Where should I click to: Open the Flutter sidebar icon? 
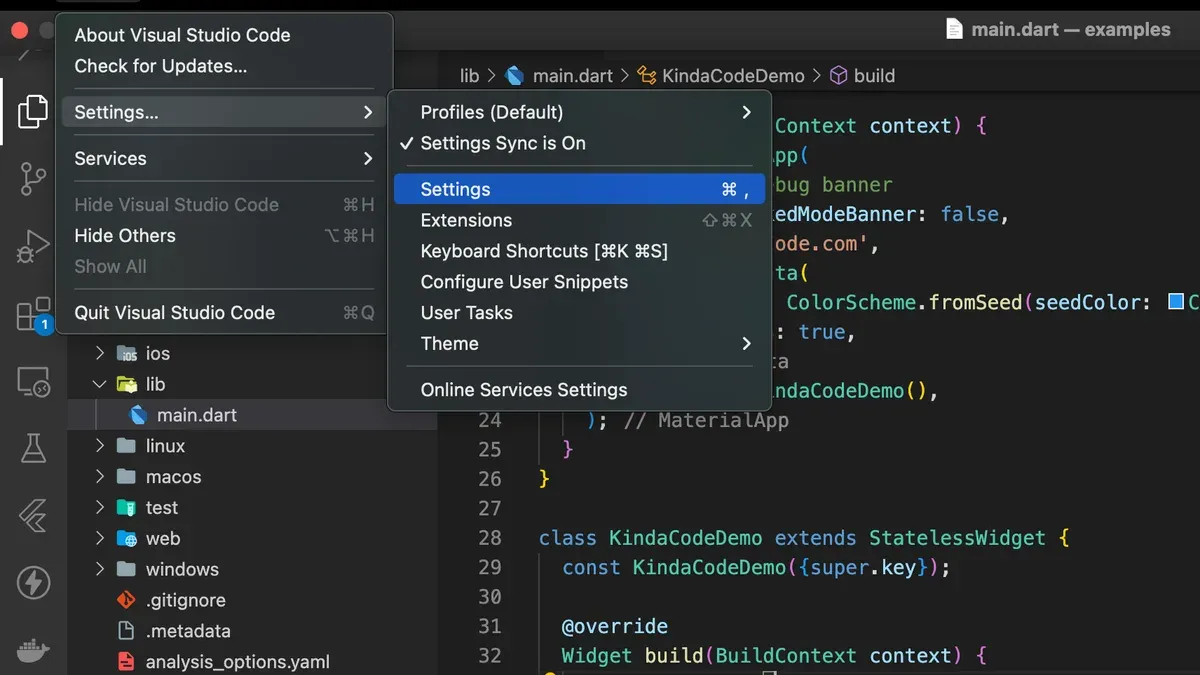(x=33, y=516)
